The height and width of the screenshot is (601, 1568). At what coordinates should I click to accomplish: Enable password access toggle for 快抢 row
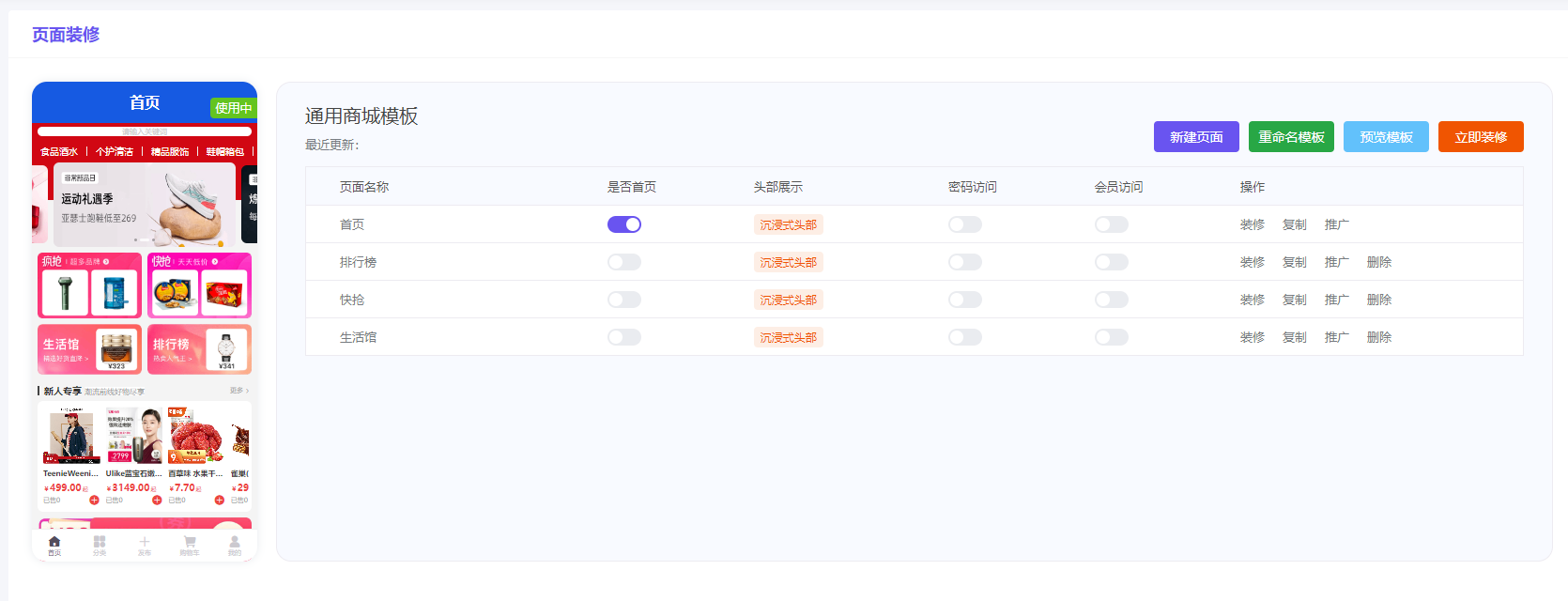tap(965, 300)
